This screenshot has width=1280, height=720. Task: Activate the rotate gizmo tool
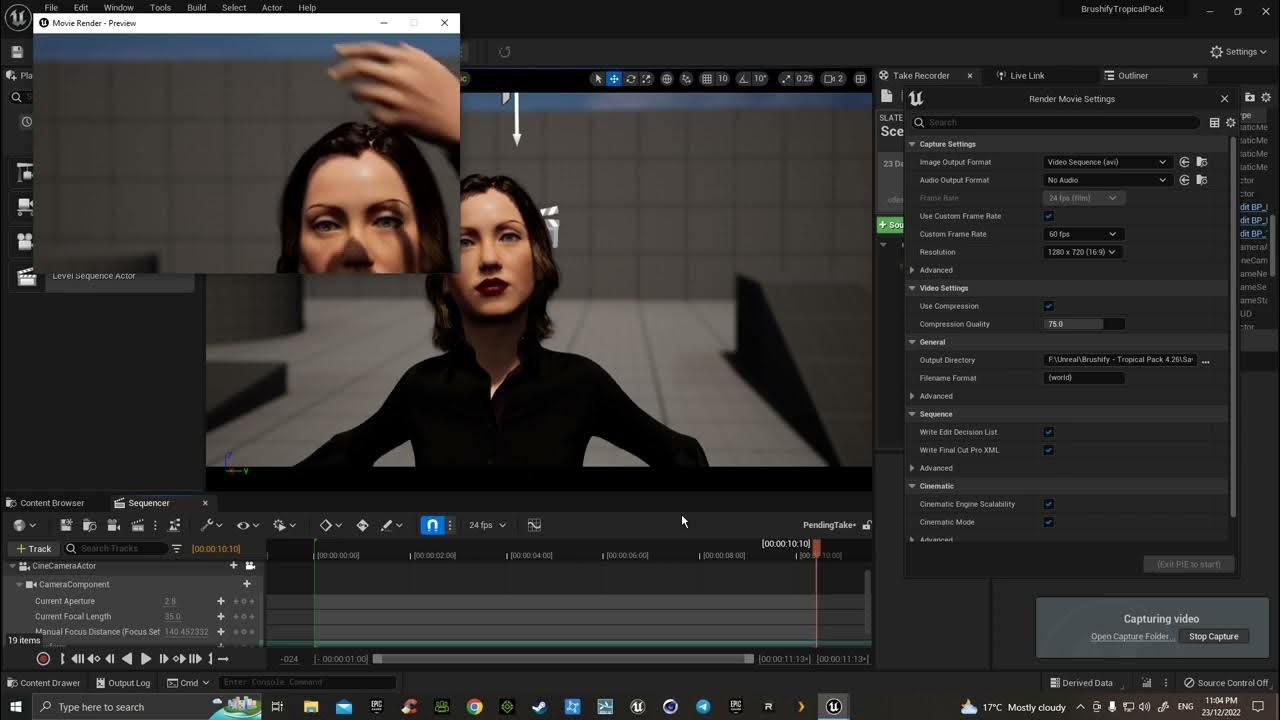coord(630,79)
